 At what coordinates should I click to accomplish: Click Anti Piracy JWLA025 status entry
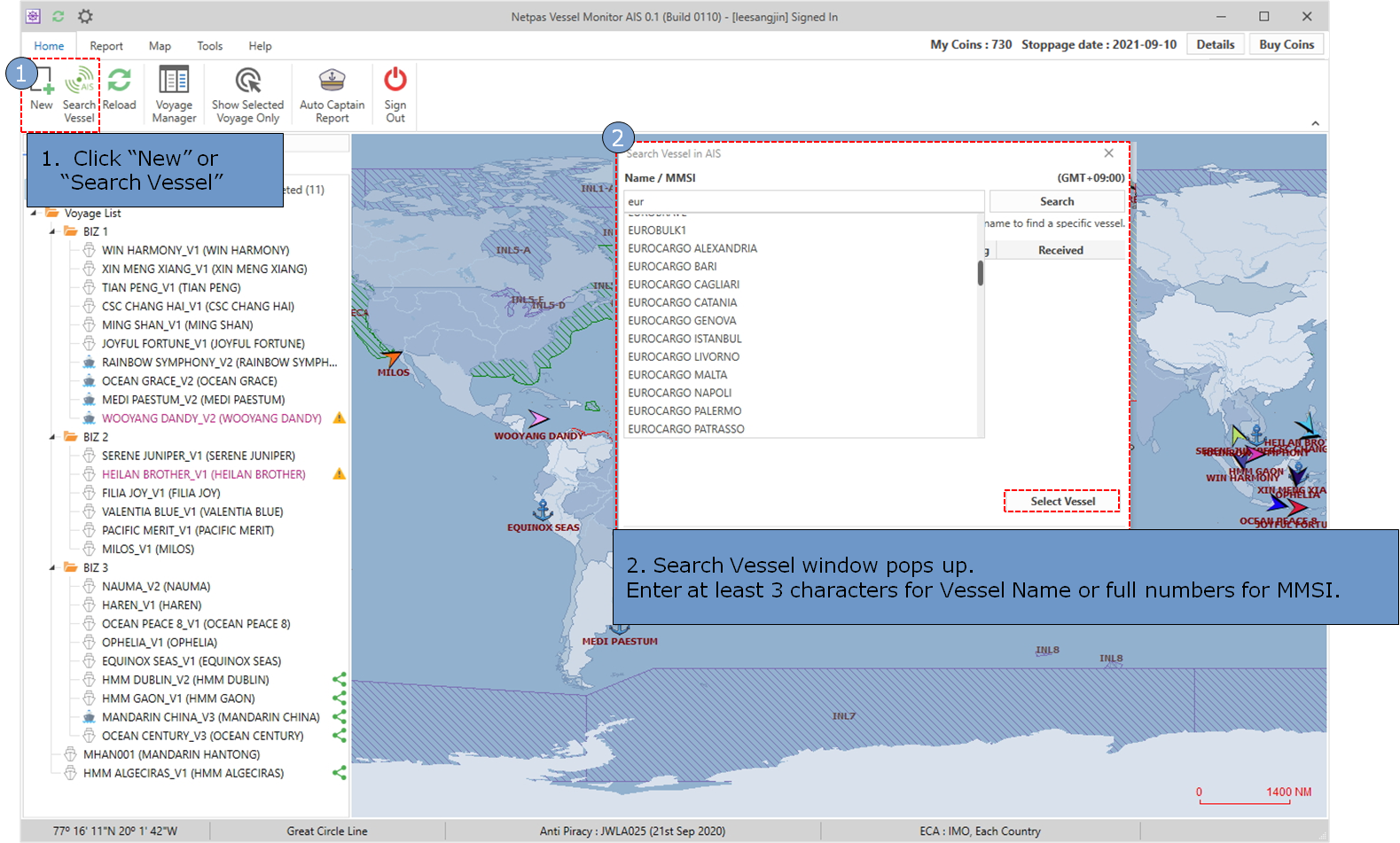632,831
